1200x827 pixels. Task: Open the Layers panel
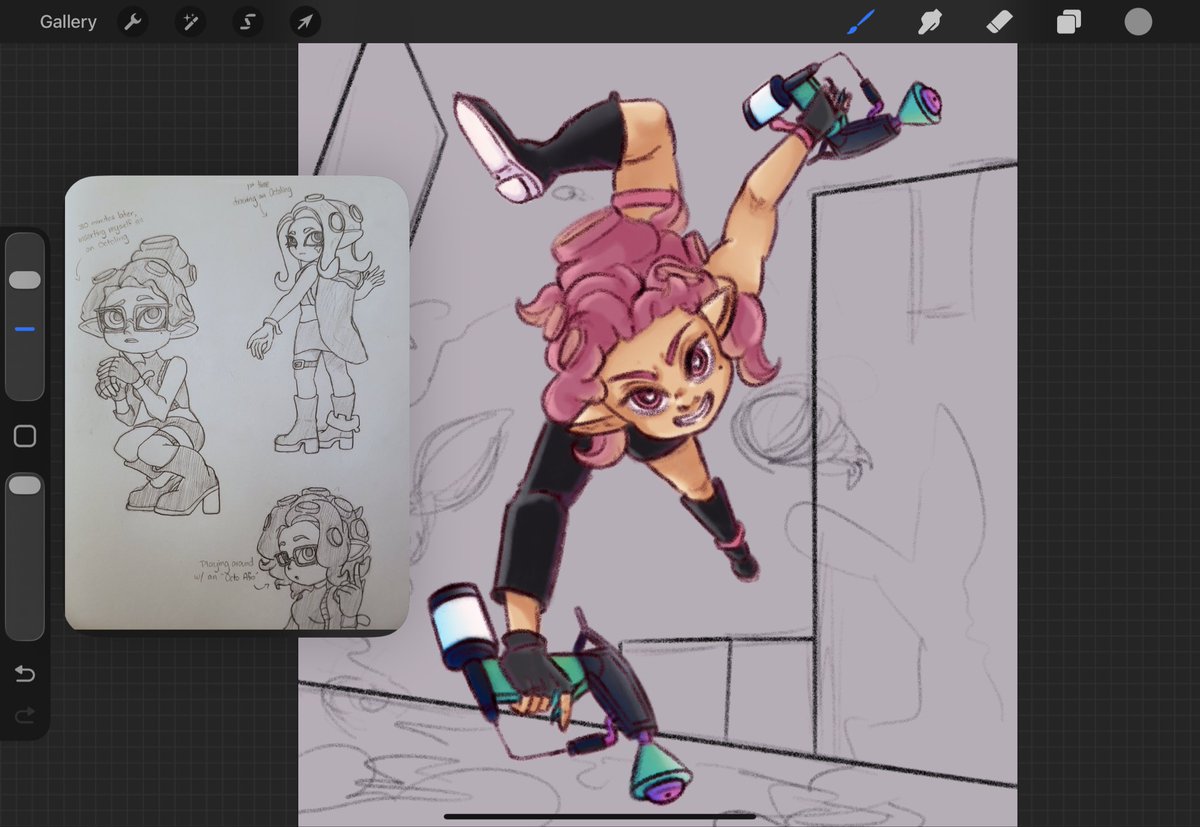pos(1069,22)
